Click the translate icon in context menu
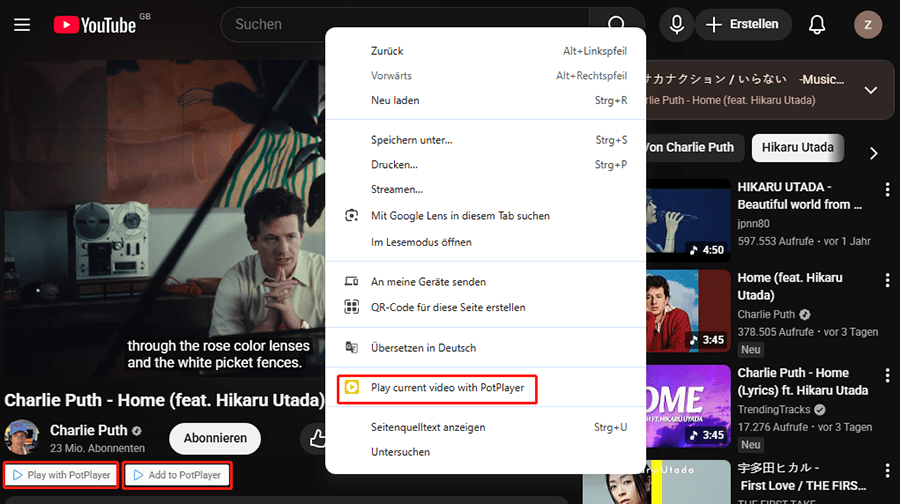This screenshot has width=900, height=504. point(351,347)
